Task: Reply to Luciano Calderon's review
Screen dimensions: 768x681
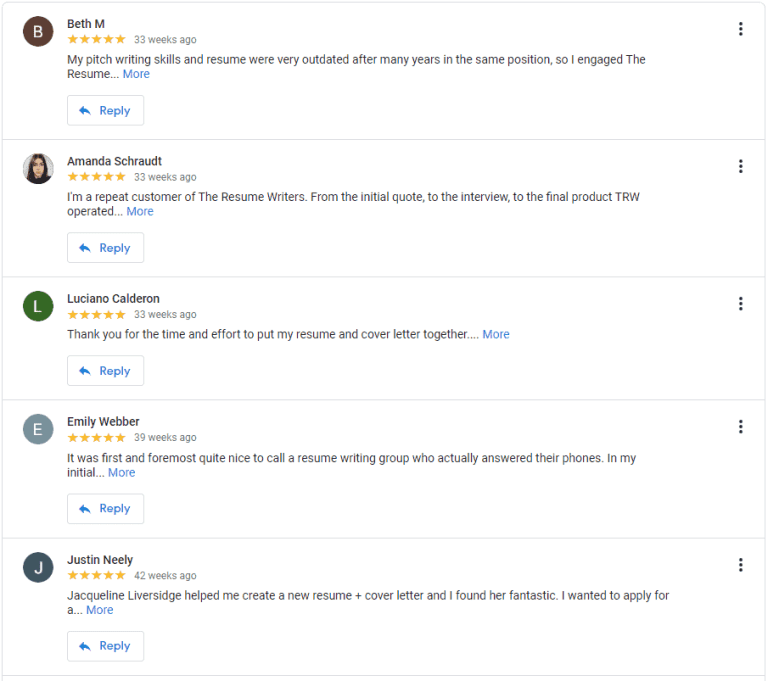Action: pyautogui.click(x=105, y=371)
